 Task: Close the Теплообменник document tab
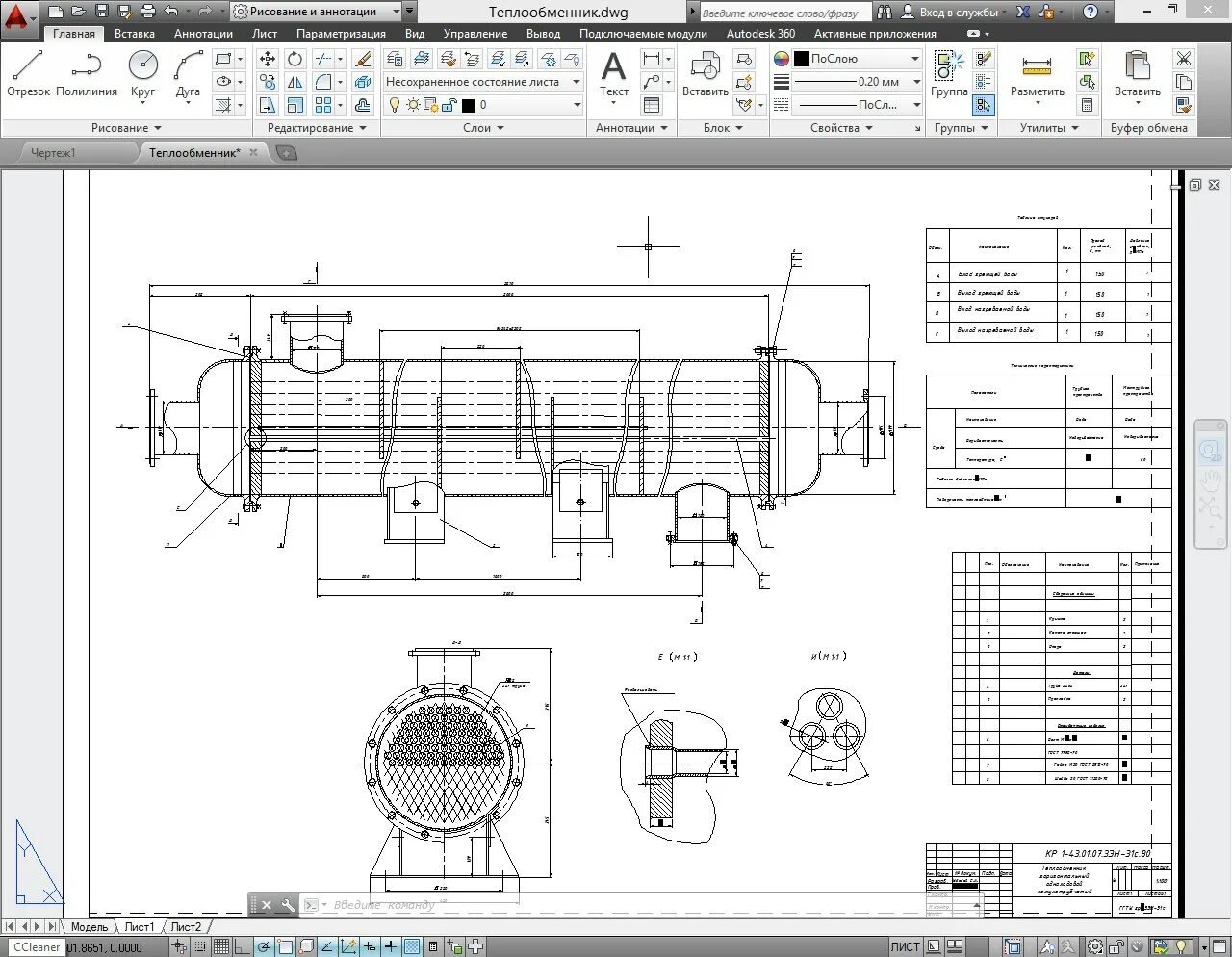[254, 152]
